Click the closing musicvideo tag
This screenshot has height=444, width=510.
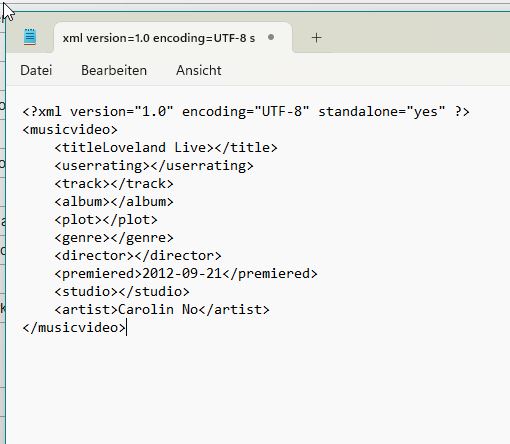coord(74,328)
